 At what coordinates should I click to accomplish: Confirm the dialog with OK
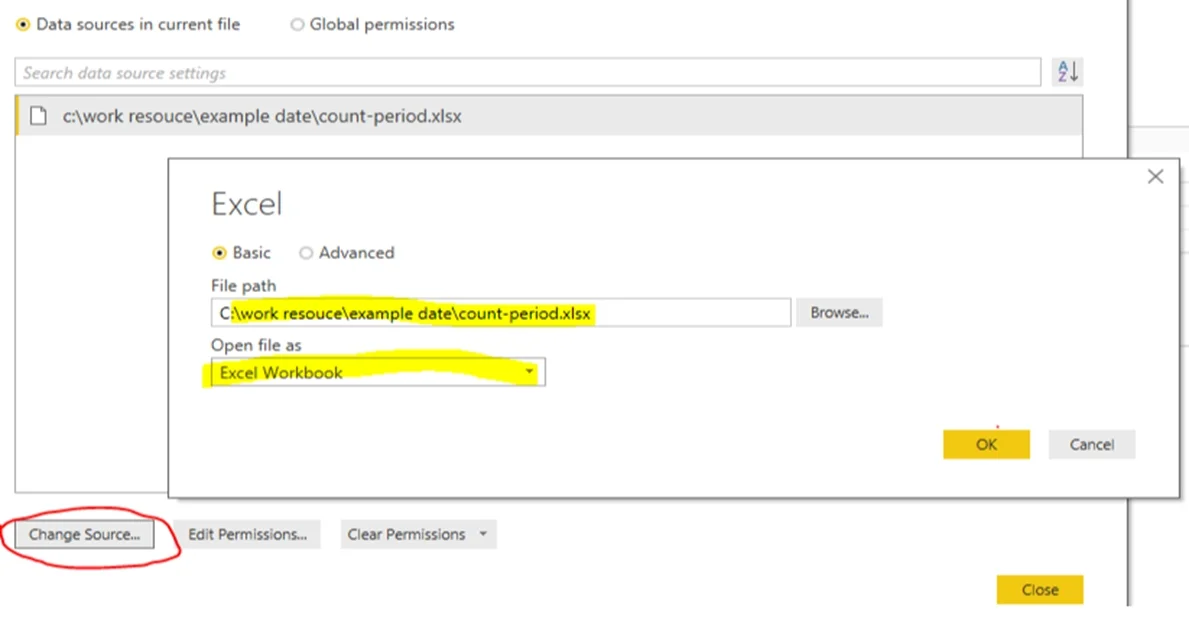point(986,444)
